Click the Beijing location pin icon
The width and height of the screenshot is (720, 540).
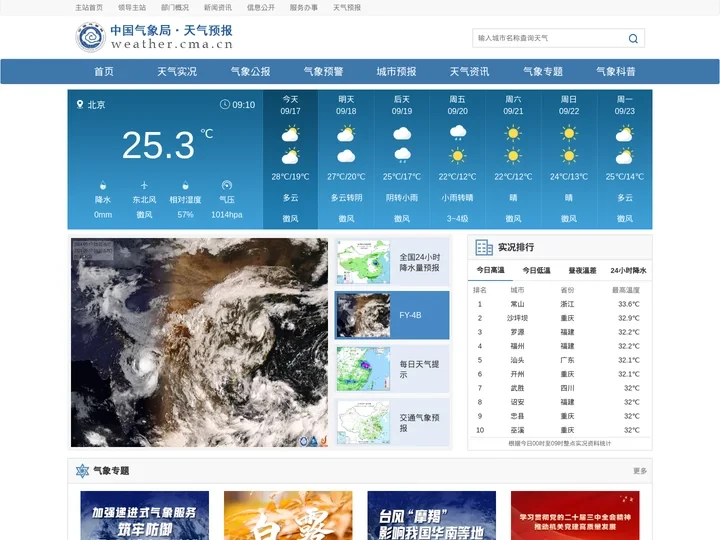(x=80, y=104)
